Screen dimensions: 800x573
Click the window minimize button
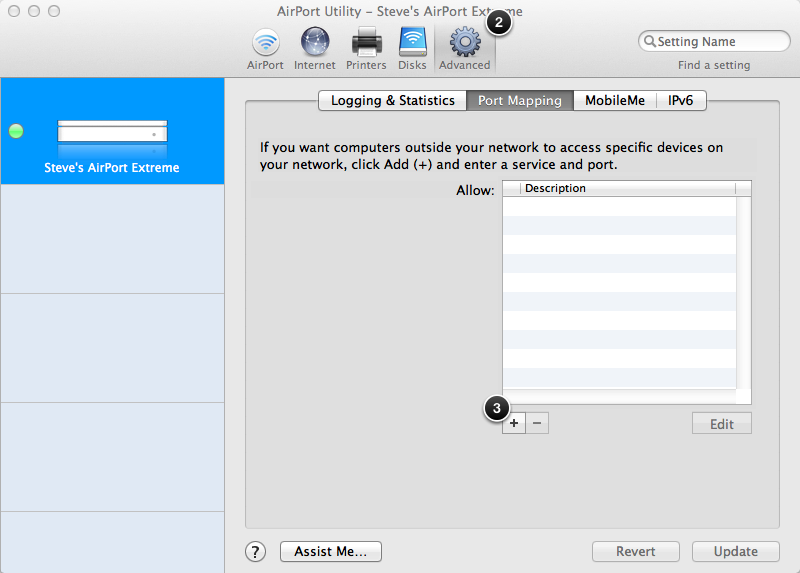[x=34, y=11]
